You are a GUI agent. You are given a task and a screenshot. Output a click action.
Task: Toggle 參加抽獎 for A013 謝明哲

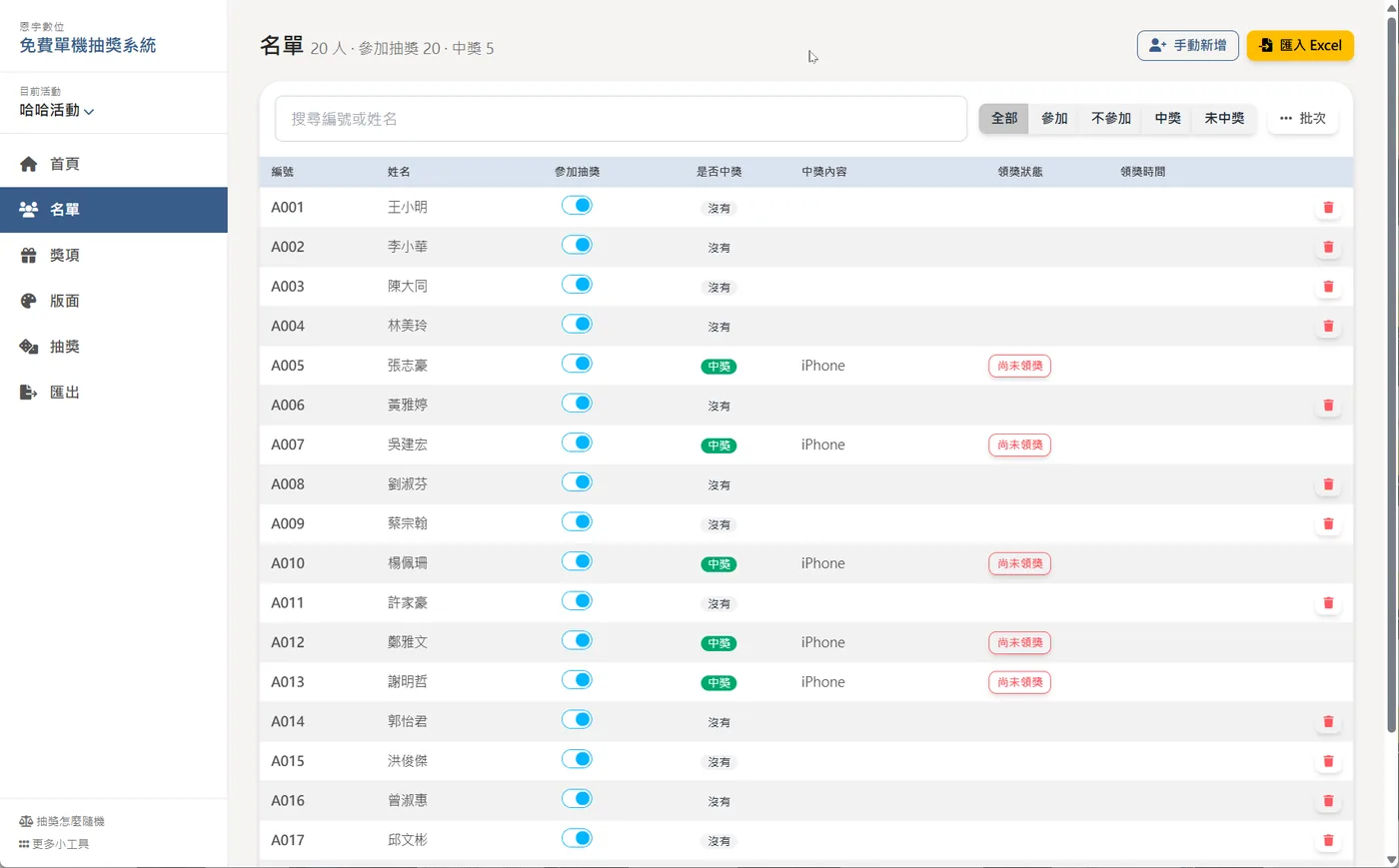(577, 680)
